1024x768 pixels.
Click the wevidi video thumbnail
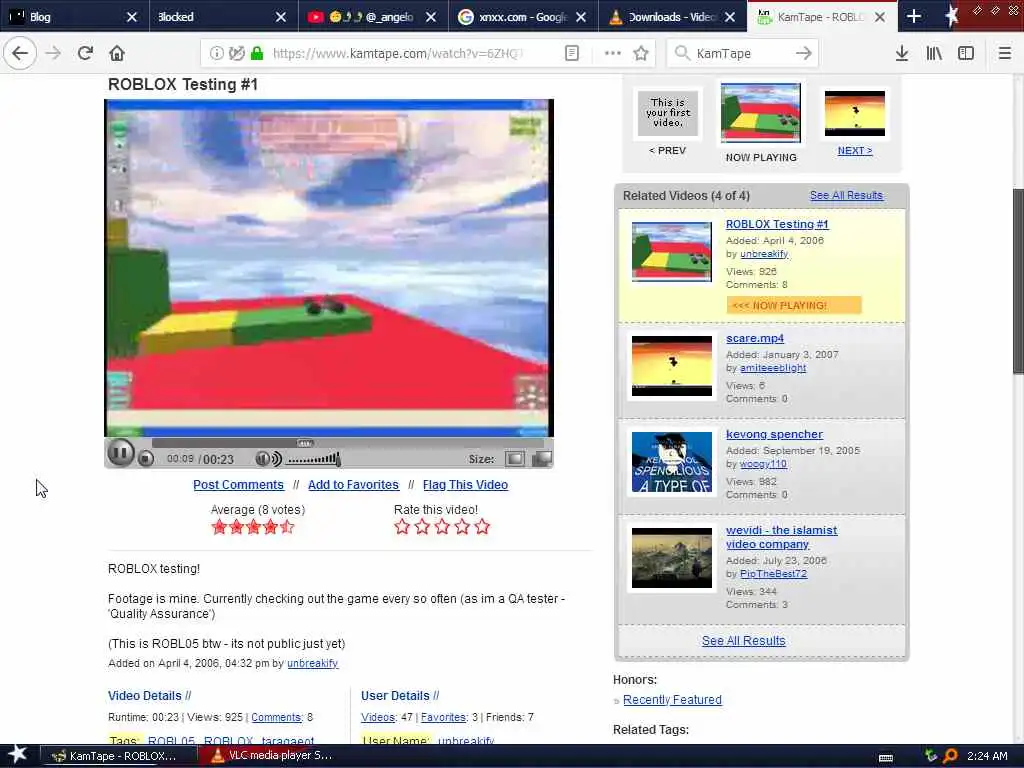tap(671, 558)
